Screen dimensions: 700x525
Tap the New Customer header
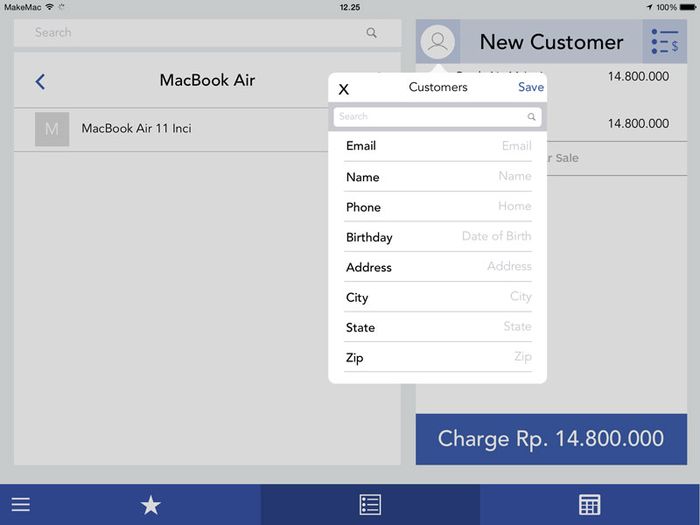tap(551, 42)
